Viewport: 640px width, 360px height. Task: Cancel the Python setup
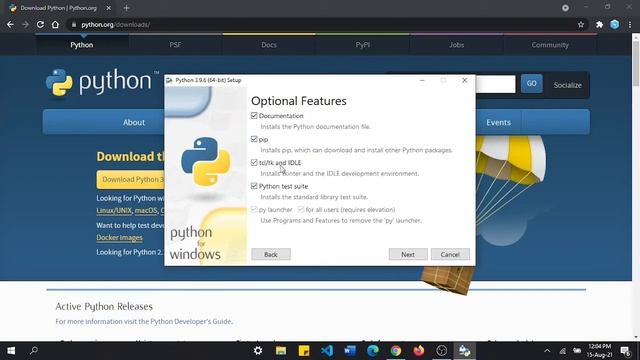tap(450, 254)
